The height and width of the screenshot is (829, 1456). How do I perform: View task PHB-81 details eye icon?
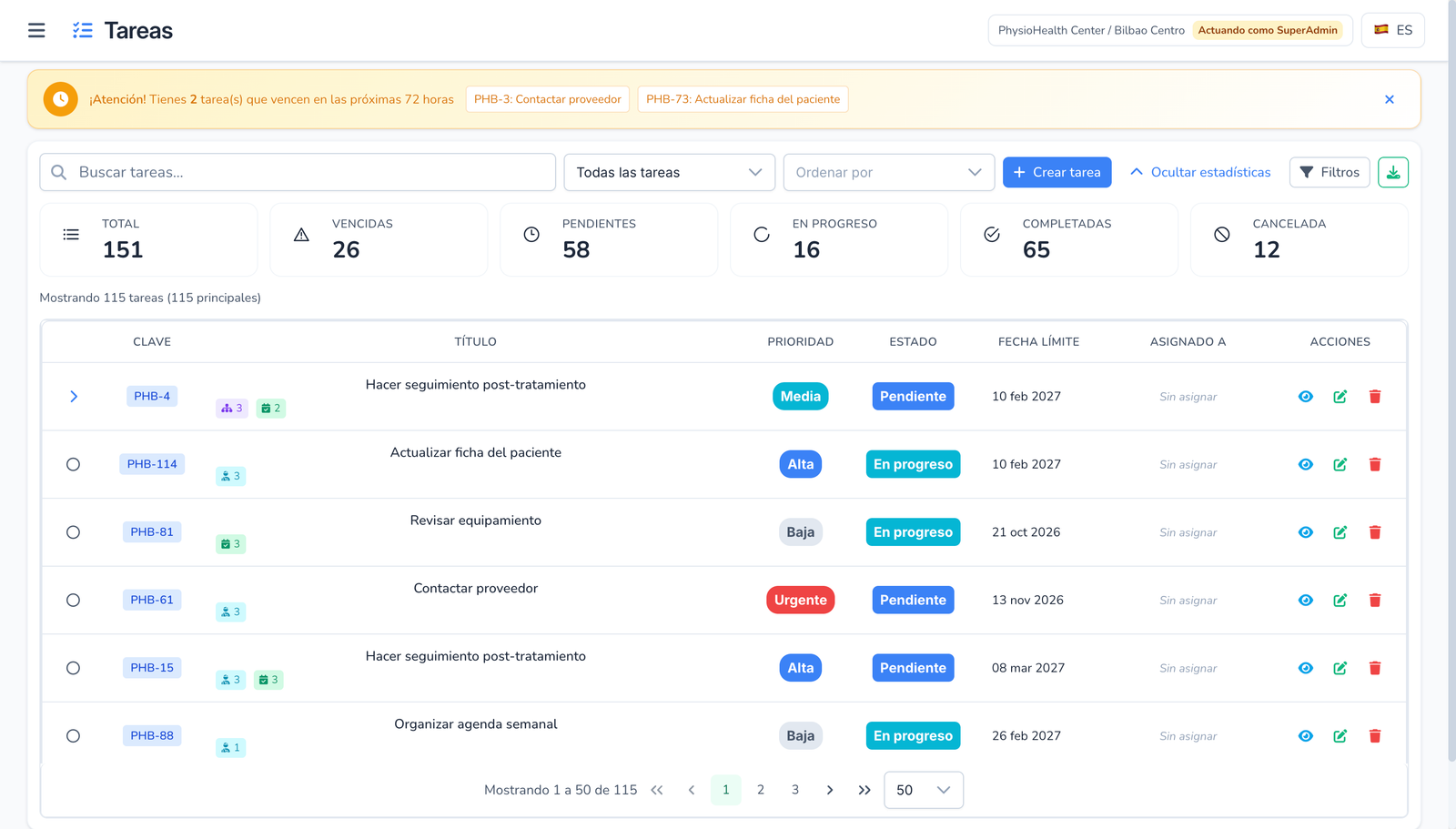1305,532
